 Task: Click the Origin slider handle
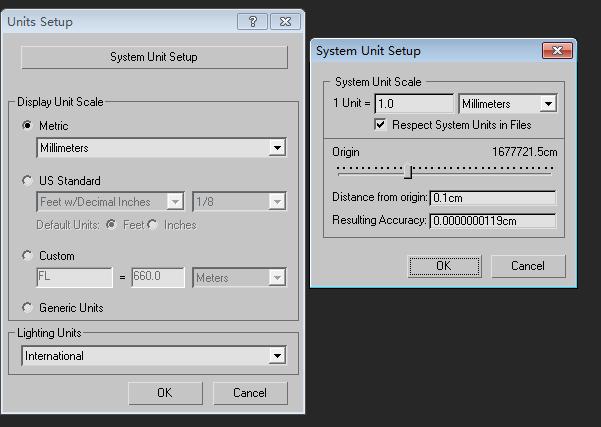tap(407, 171)
